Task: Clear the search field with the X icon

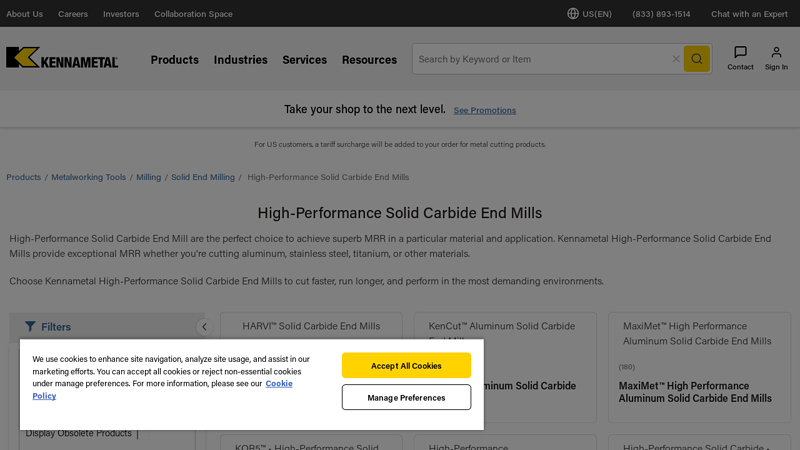Action: tap(676, 59)
